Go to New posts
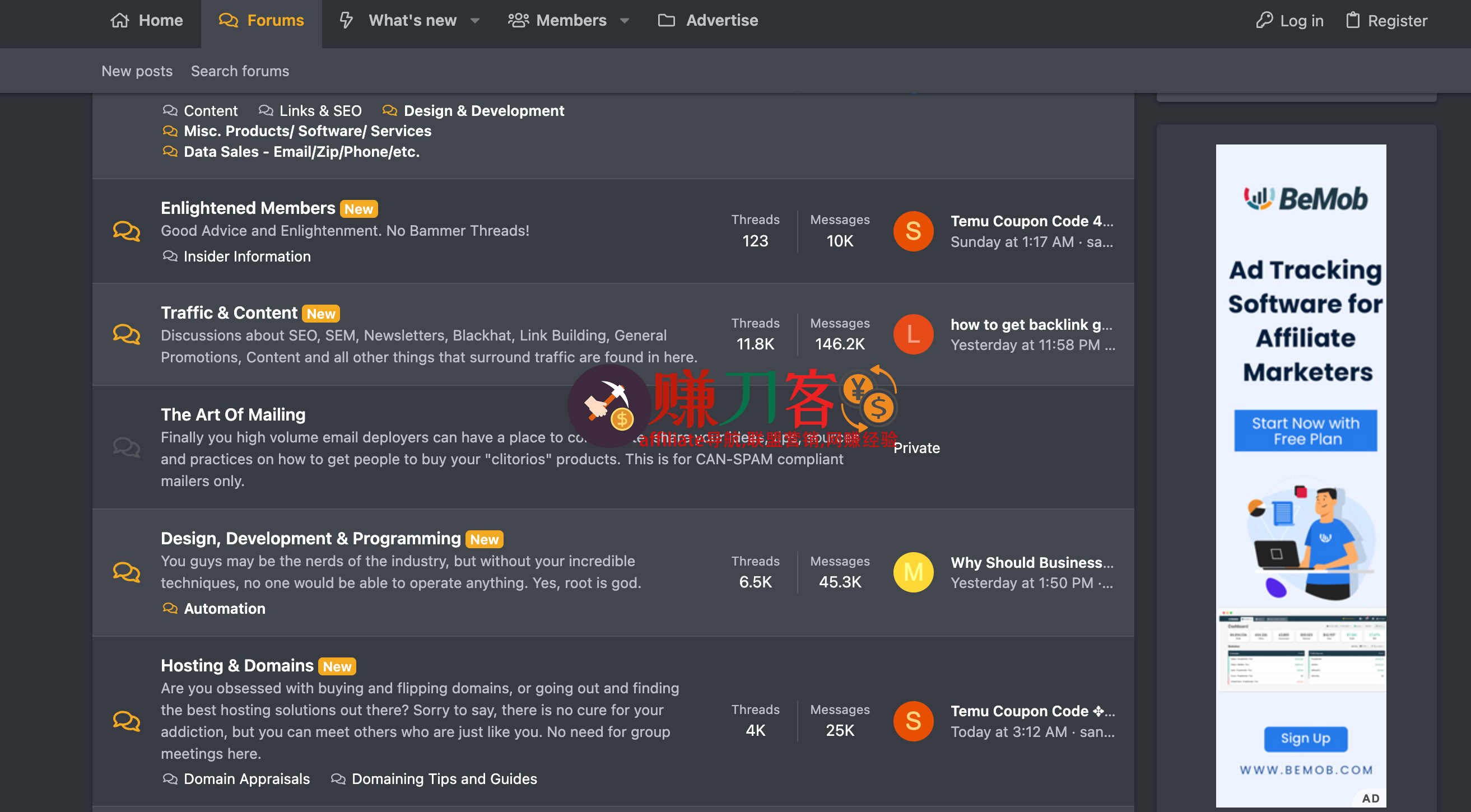Screen dimensions: 1471x812 (137, 71)
